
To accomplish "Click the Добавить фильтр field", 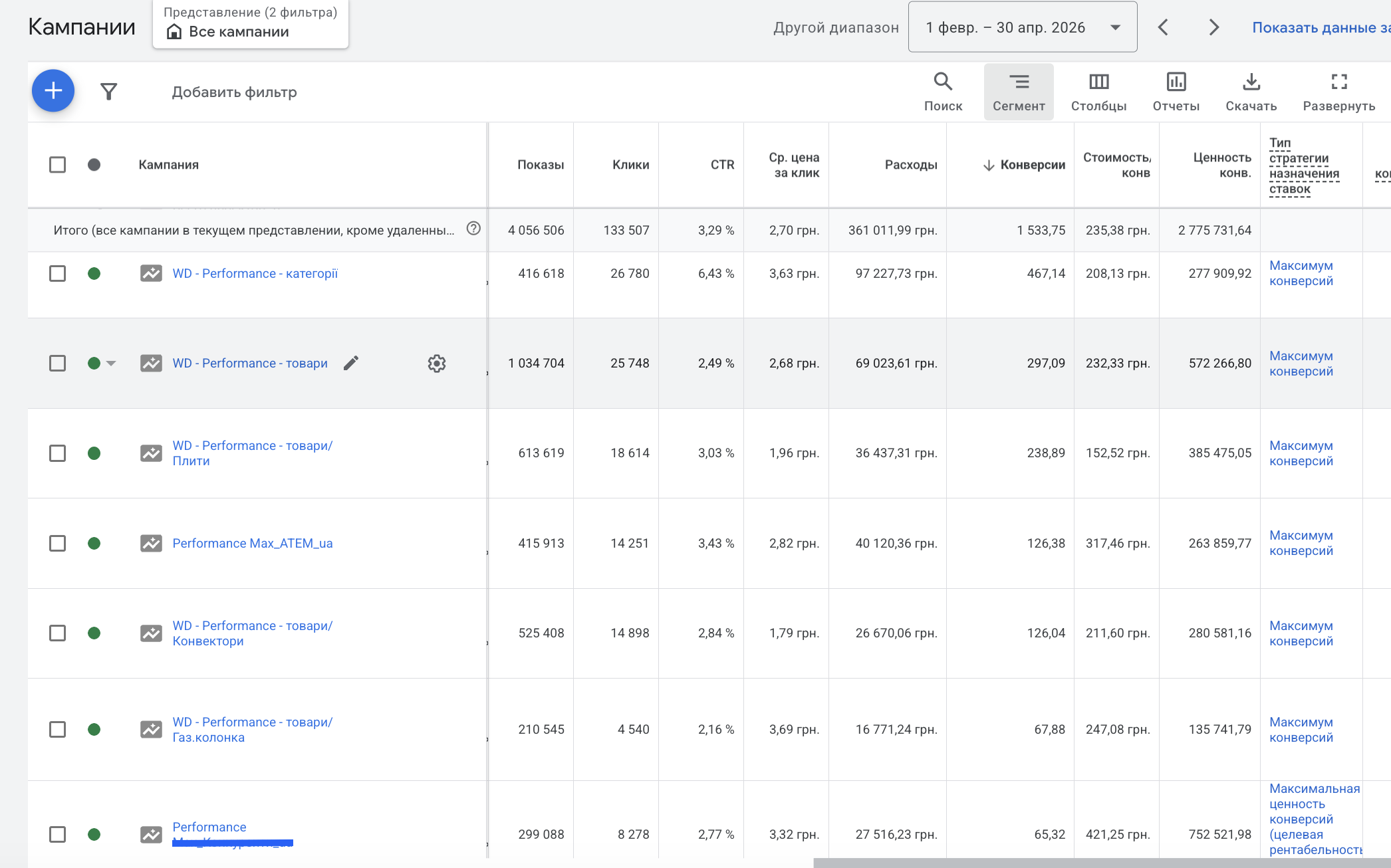I will [234, 92].
